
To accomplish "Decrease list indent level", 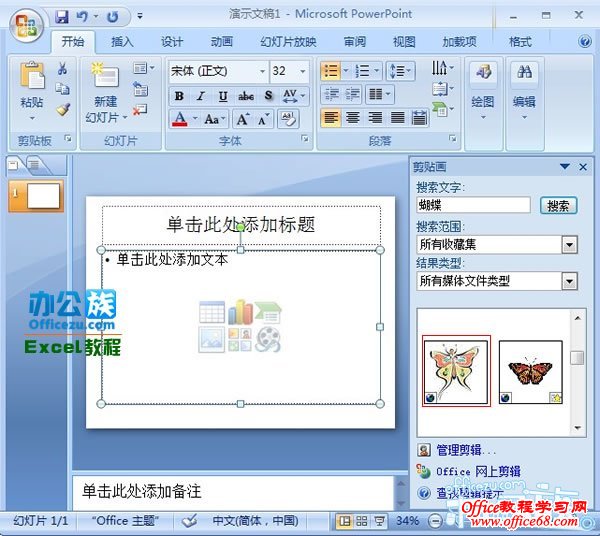I will point(332,94).
